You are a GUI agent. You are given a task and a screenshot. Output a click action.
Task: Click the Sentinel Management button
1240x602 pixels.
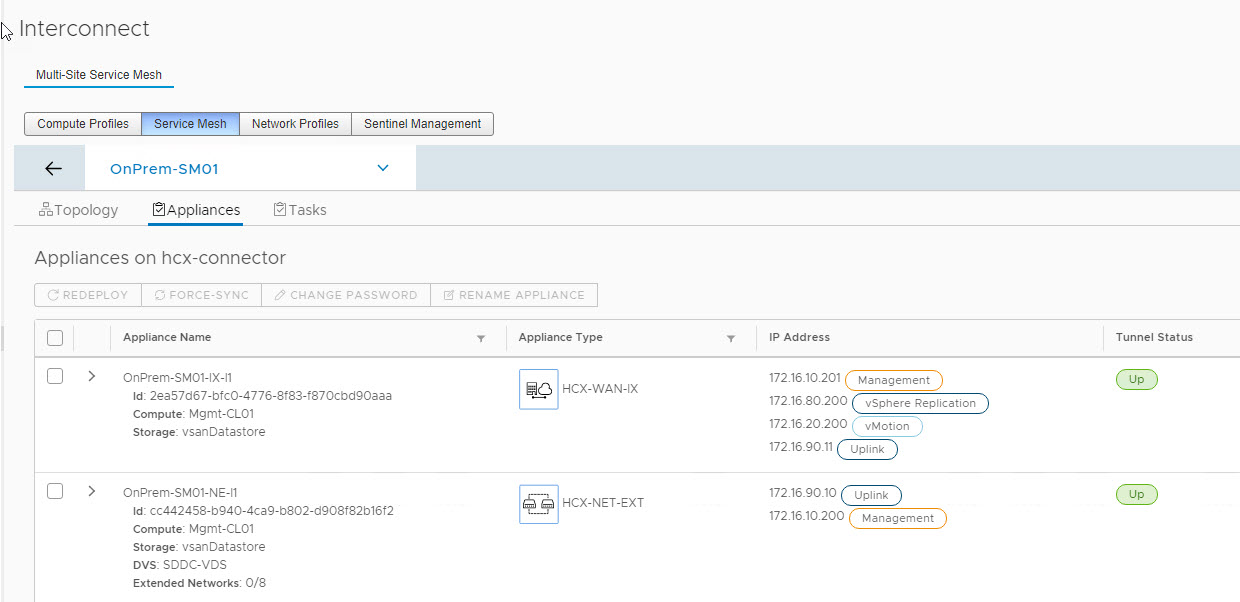(x=422, y=124)
